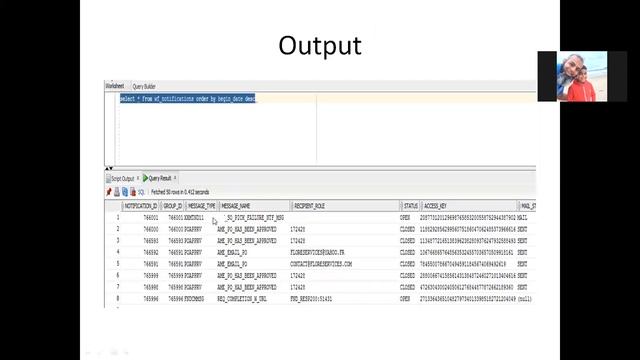
Task: Click the highlighted select statement in the editor
Action: 187,98
